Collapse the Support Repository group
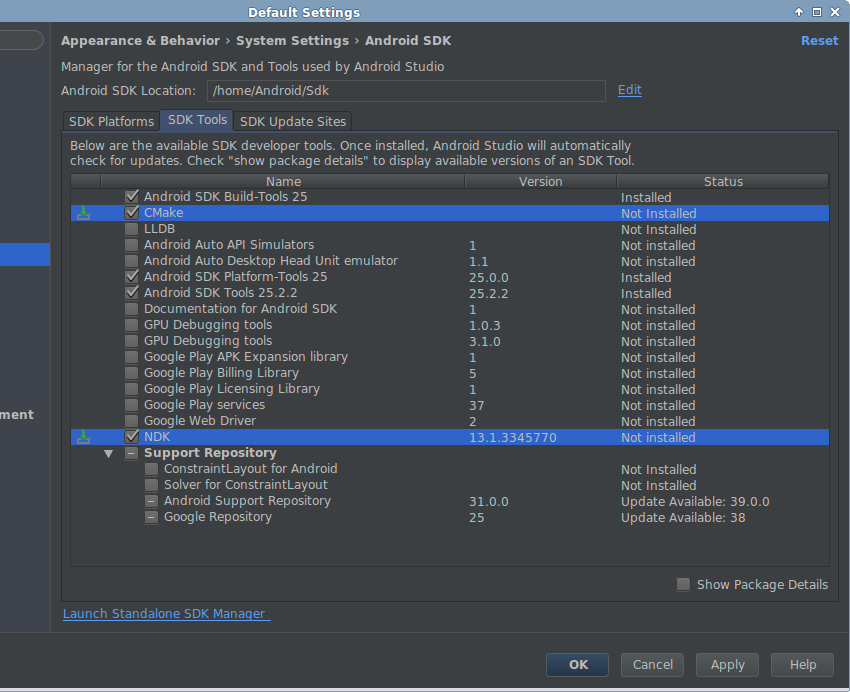This screenshot has width=850, height=692. (109, 454)
